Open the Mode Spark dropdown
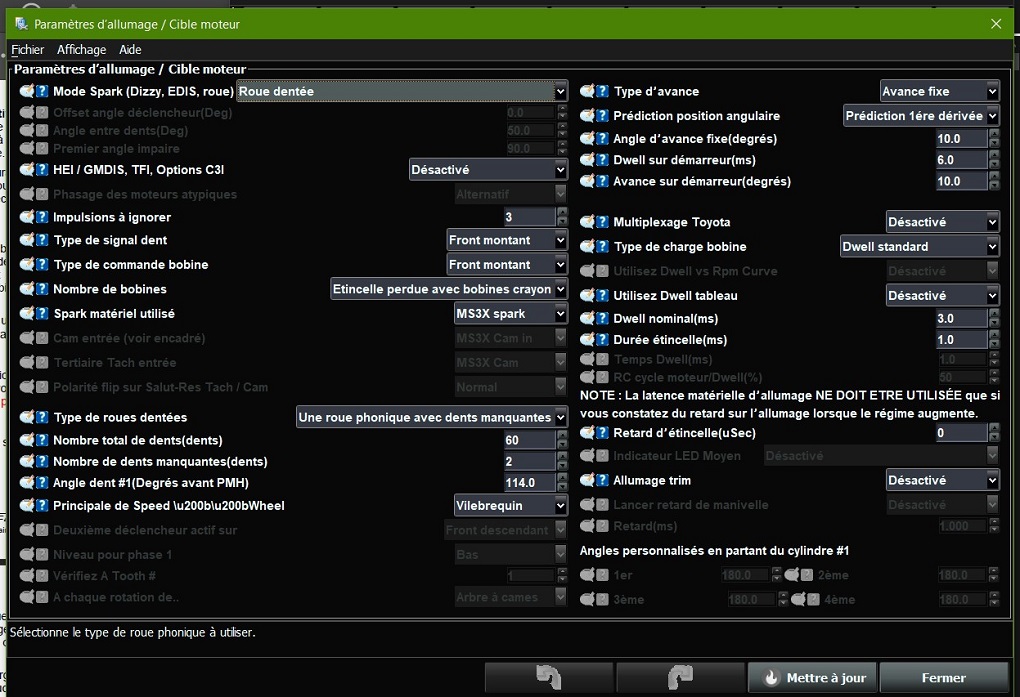The height and width of the screenshot is (697, 1020). (x=402, y=91)
